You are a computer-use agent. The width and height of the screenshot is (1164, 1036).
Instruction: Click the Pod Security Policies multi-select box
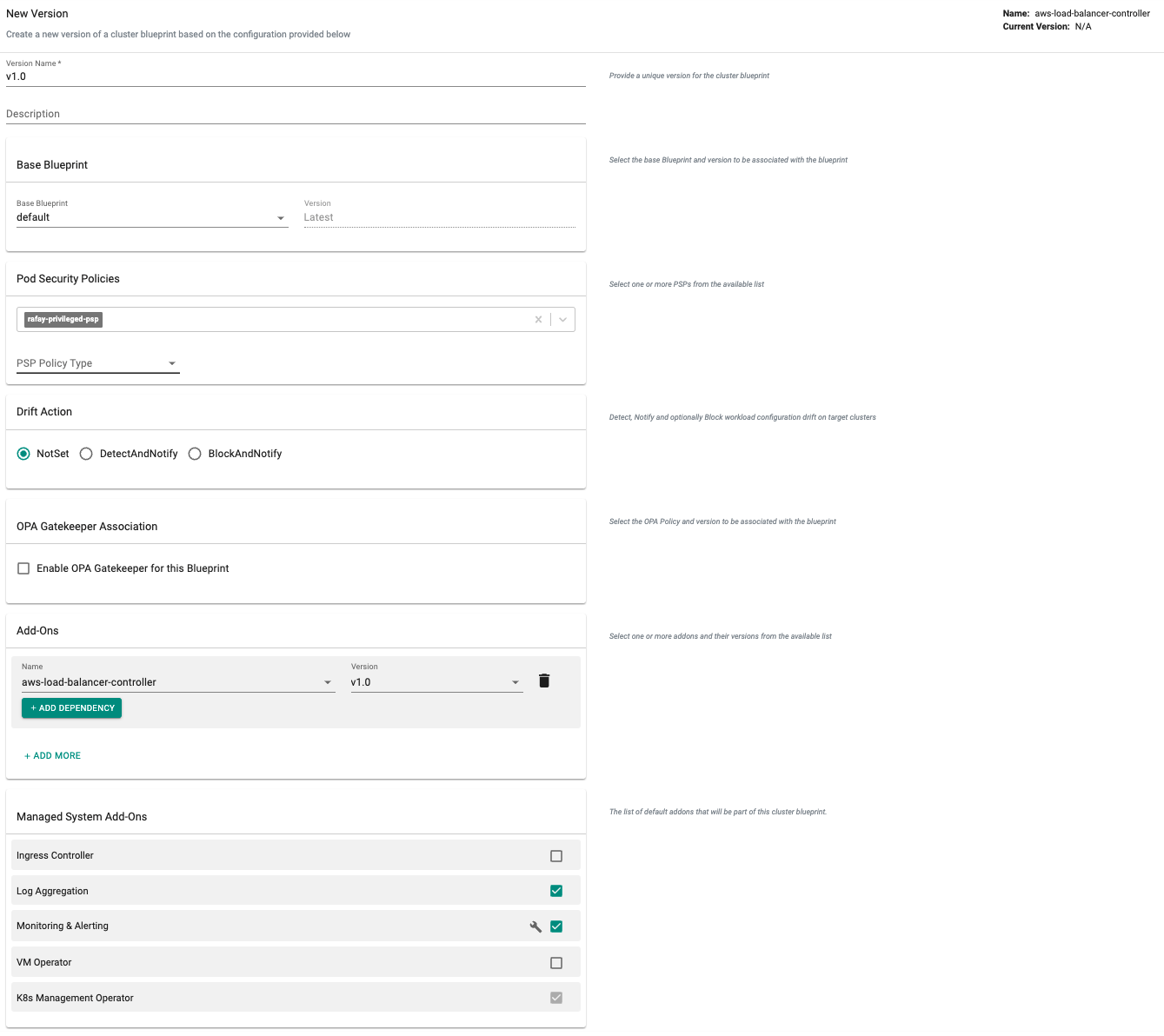tap(296, 320)
